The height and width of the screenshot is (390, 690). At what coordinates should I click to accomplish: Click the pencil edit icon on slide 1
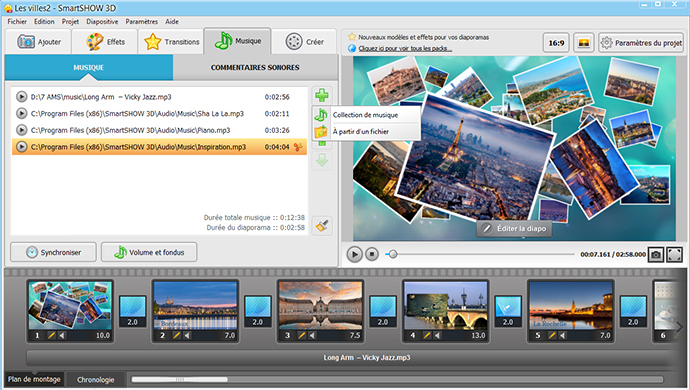point(51,335)
